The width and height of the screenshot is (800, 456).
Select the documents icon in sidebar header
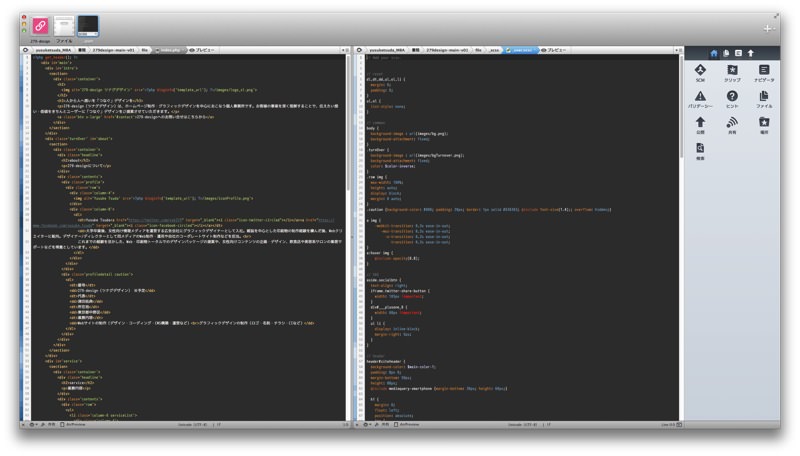coord(726,53)
